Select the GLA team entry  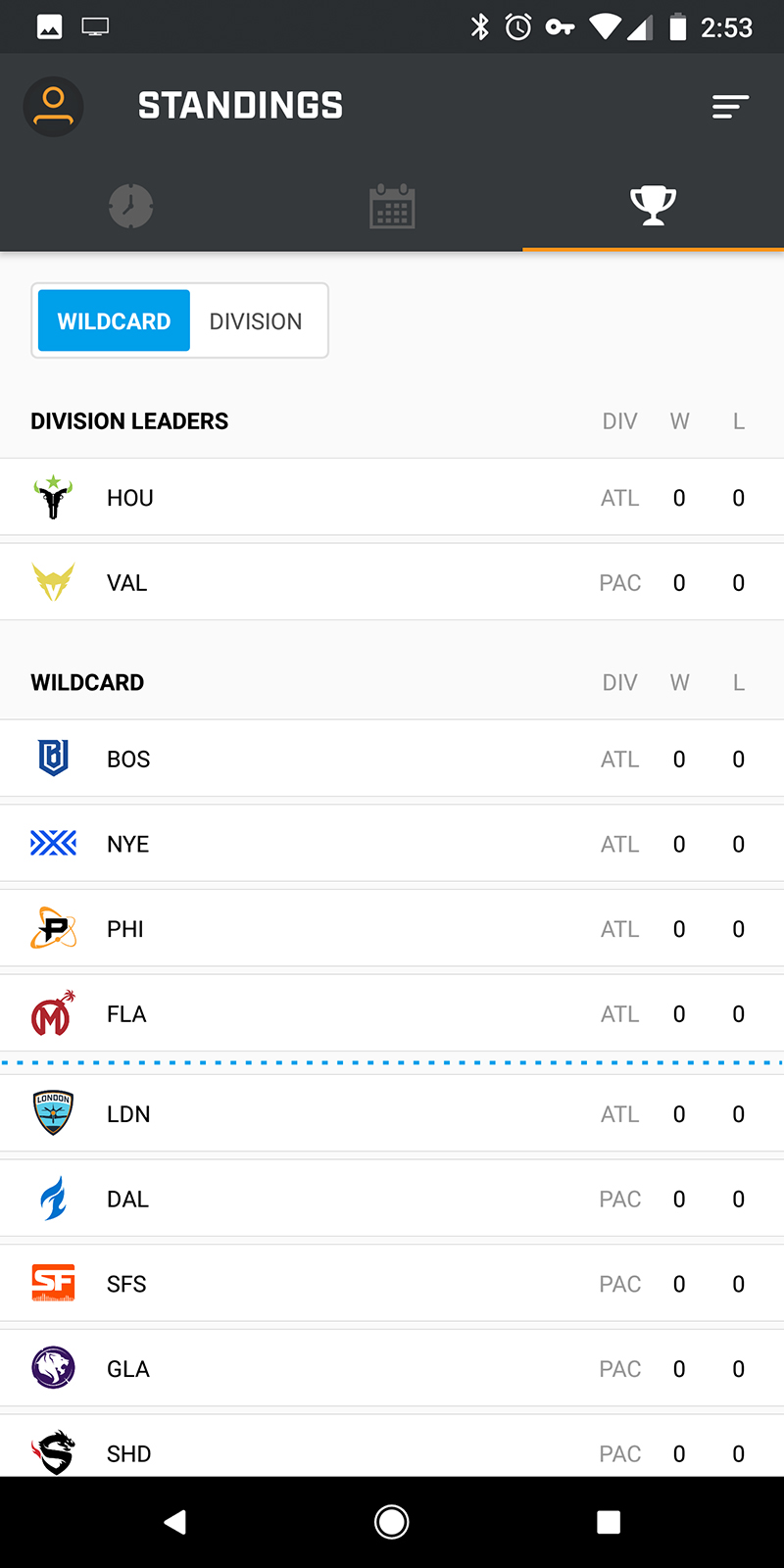coord(392,1368)
